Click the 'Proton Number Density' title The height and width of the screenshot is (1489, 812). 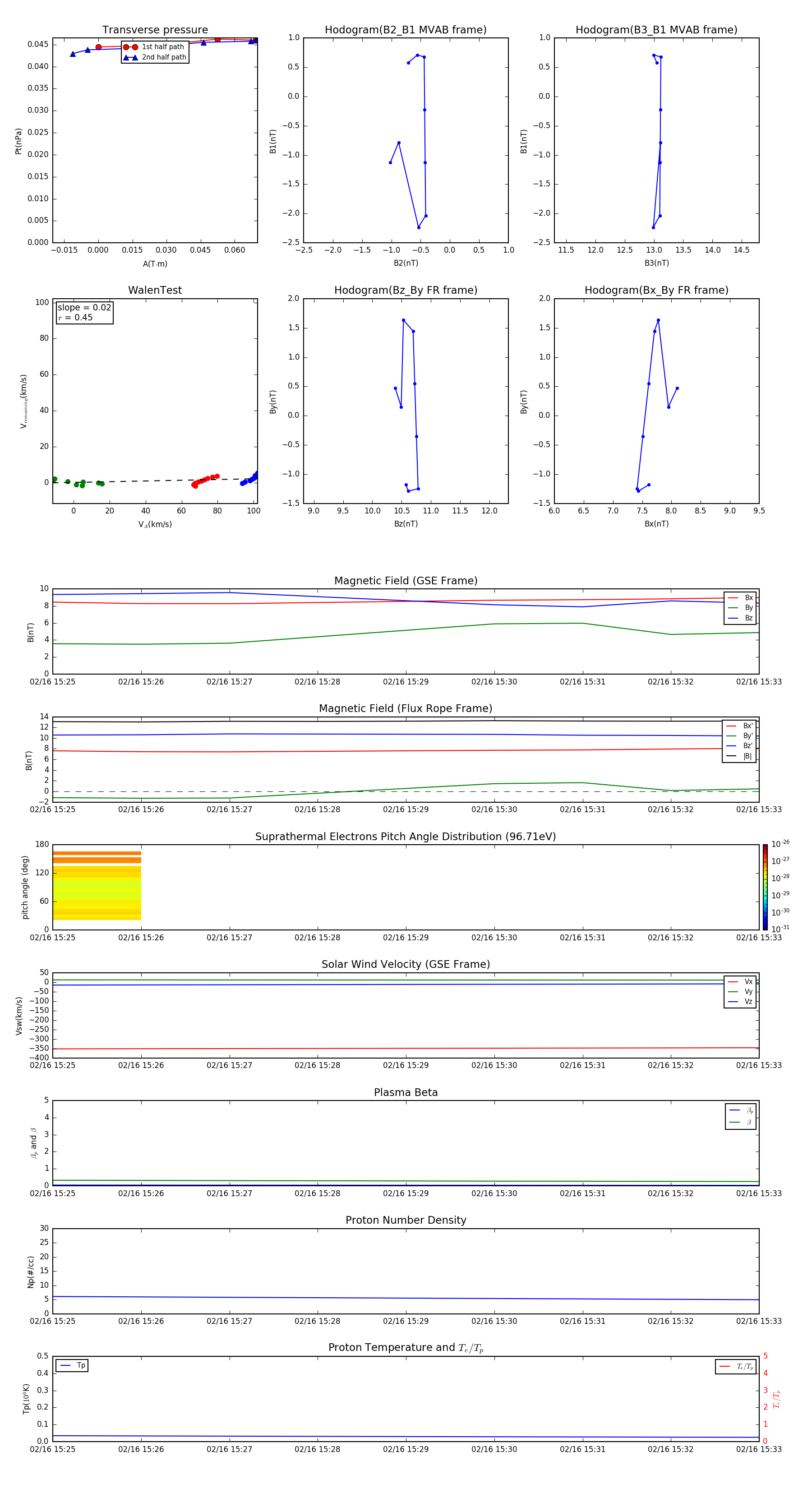(406, 1220)
